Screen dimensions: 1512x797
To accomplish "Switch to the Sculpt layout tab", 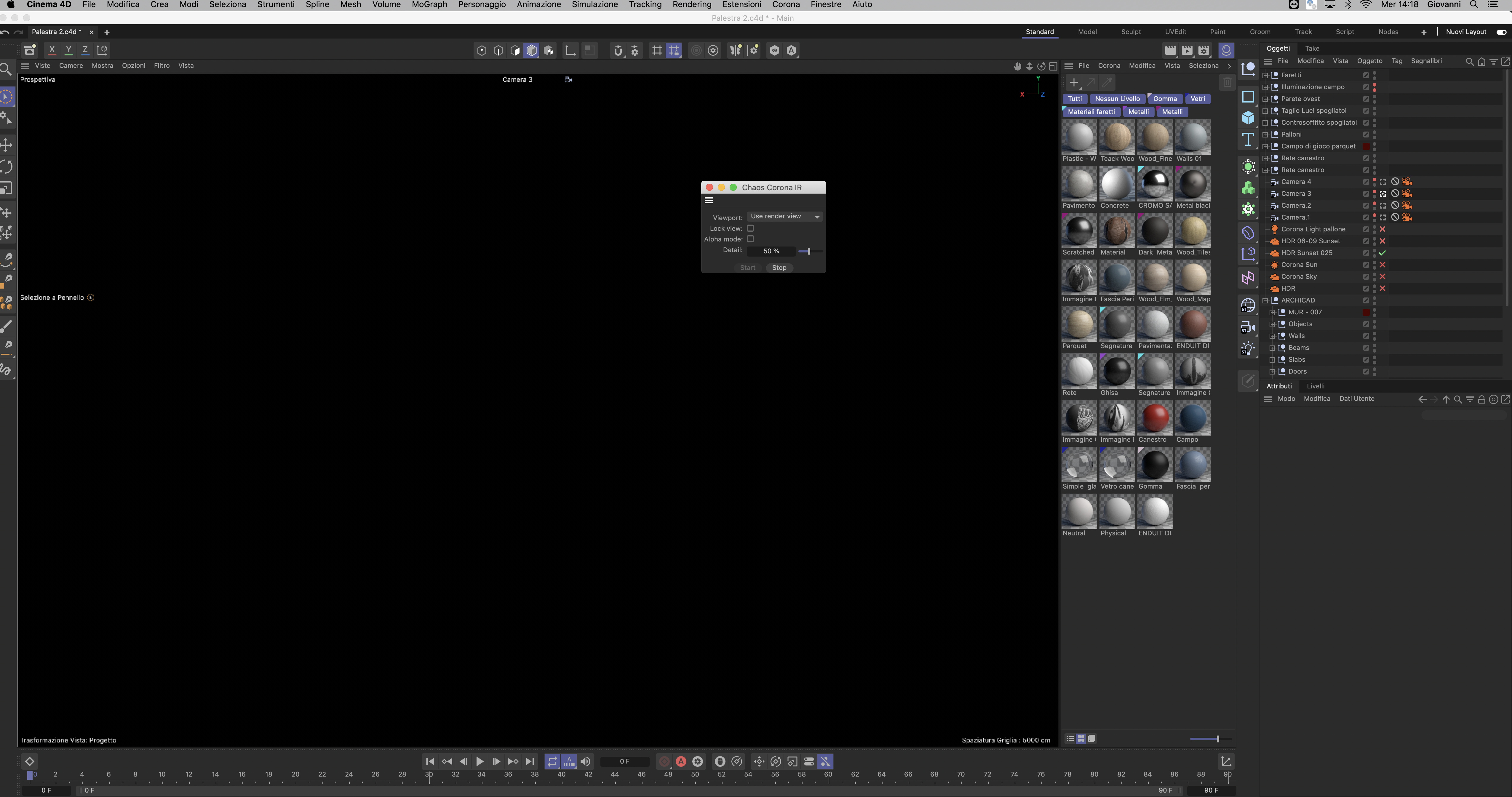I will [x=1131, y=32].
